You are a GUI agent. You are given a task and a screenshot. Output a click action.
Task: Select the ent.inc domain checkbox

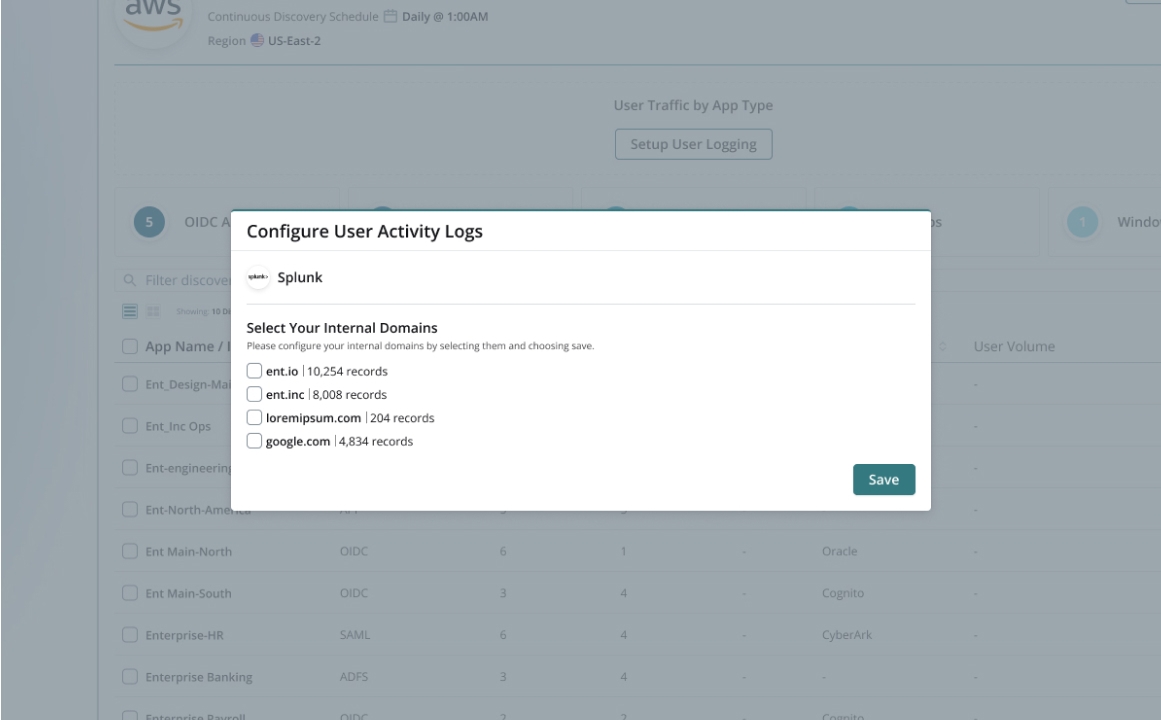[254, 394]
